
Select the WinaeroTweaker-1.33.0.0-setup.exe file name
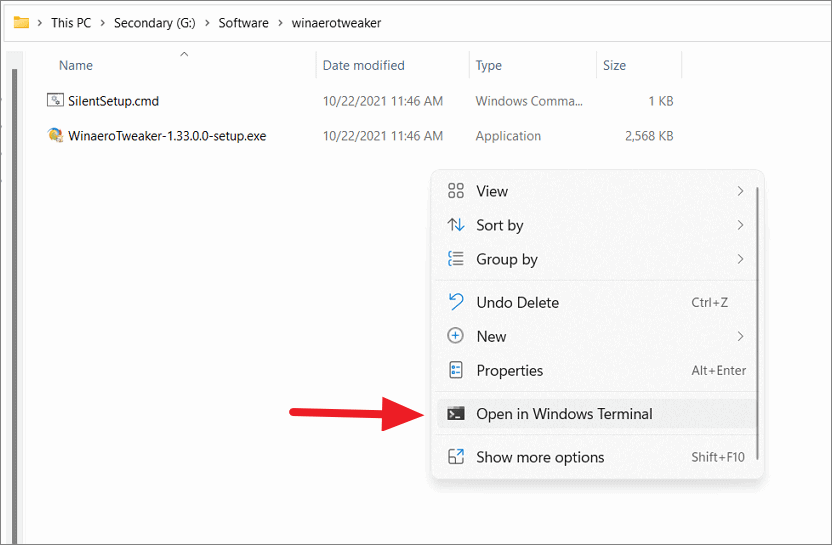(x=167, y=136)
